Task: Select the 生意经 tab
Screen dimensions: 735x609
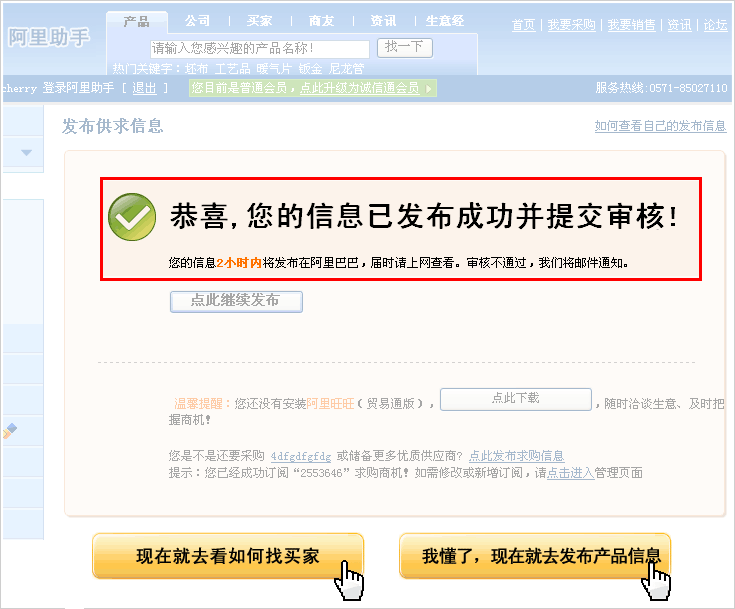Action: (445, 21)
